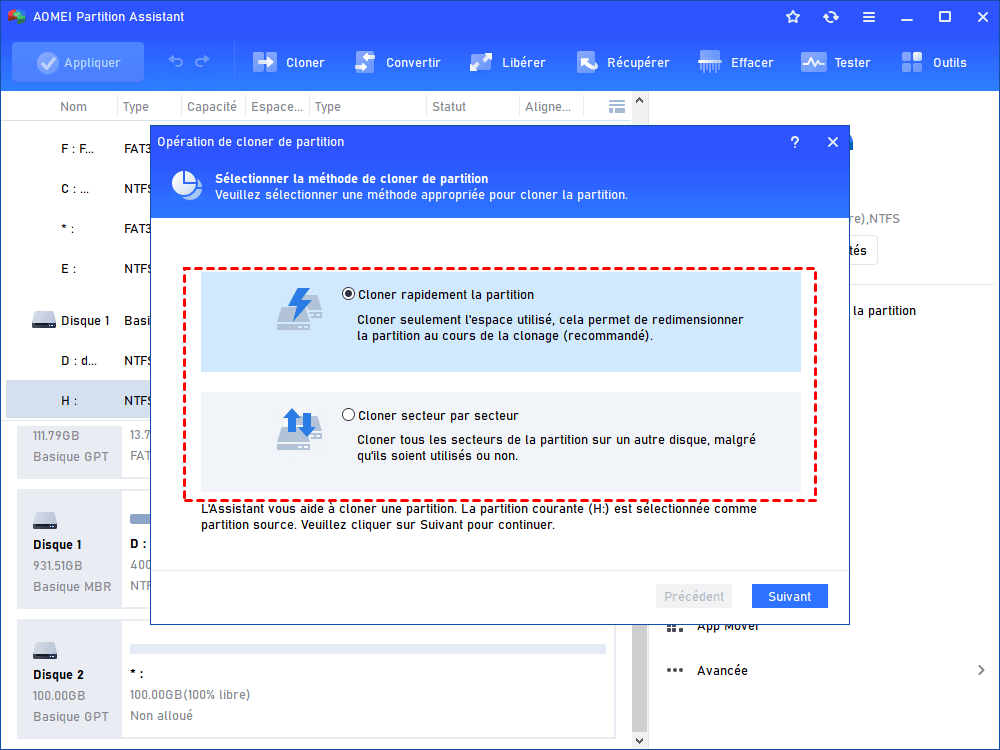1000x750 pixels.
Task: Click the Précédent button
Action: pyautogui.click(x=694, y=596)
